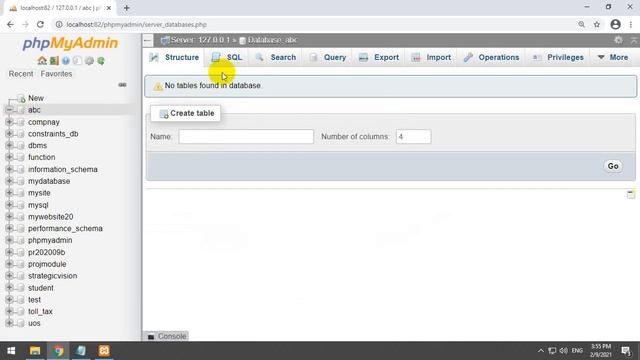The image size is (640, 360).
Task: Collapse the abc database tree node
Action: [x=9, y=110]
